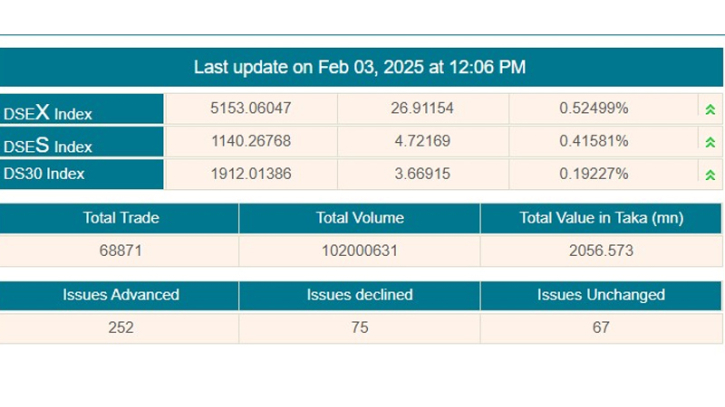
Task: Click the DS30 Index green up-arrow icon
Action: pyautogui.click(x=710, y=175)
